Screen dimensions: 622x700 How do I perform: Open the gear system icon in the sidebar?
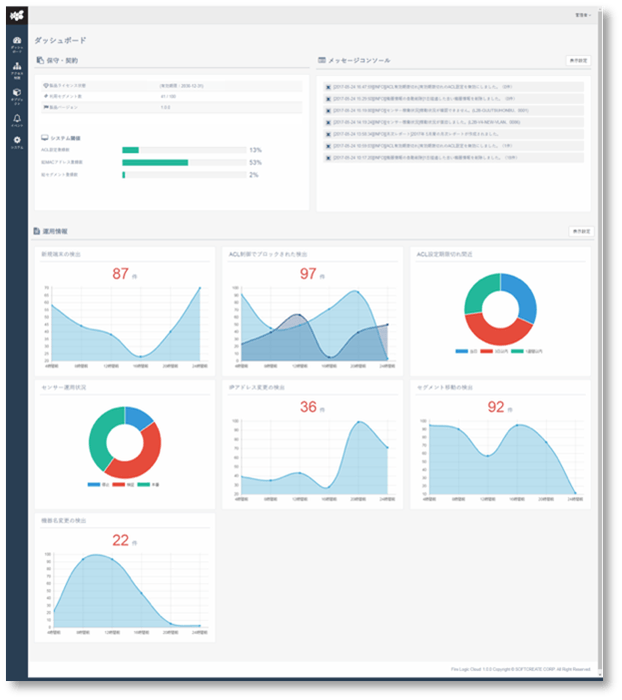(x=16, y=141)
